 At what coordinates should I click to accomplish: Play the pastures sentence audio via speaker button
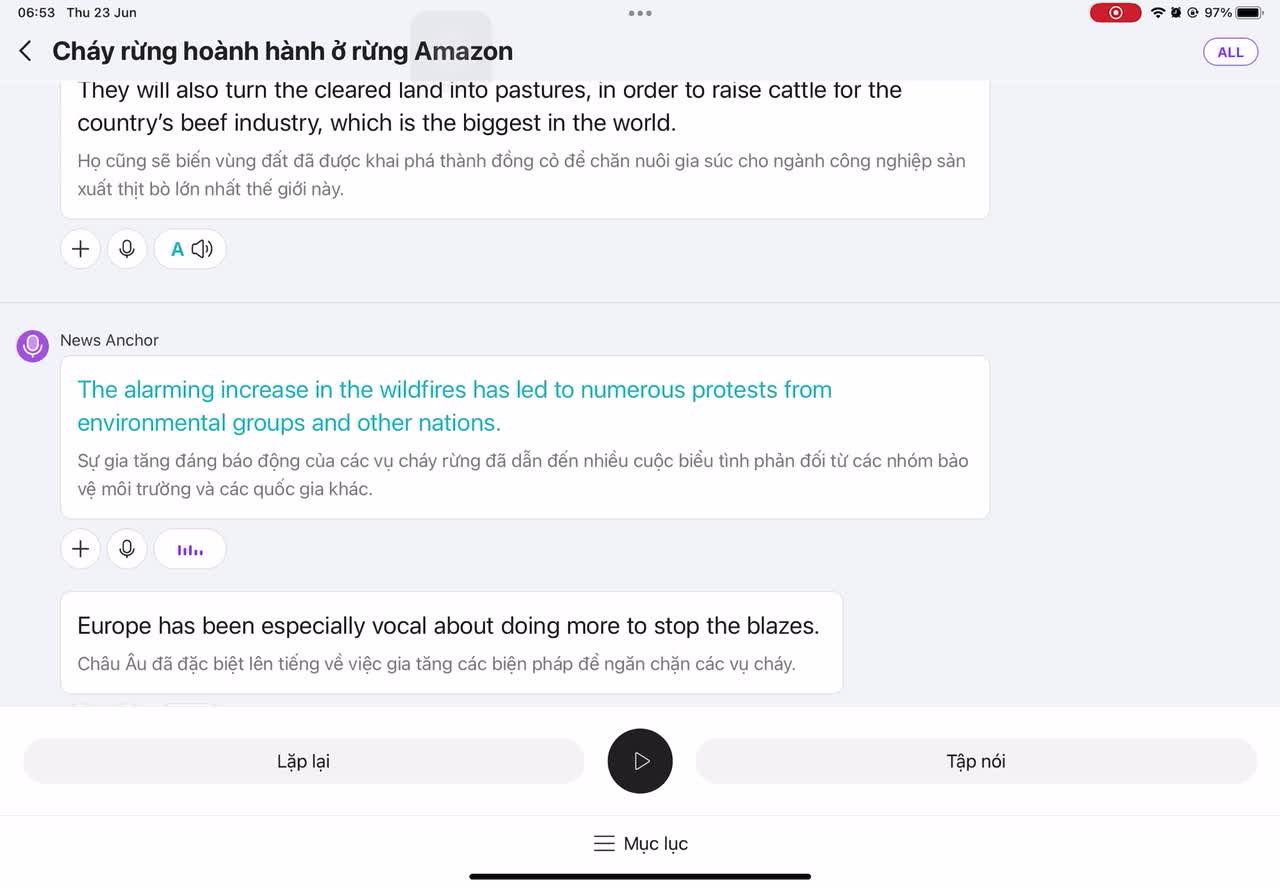[190, 249]
